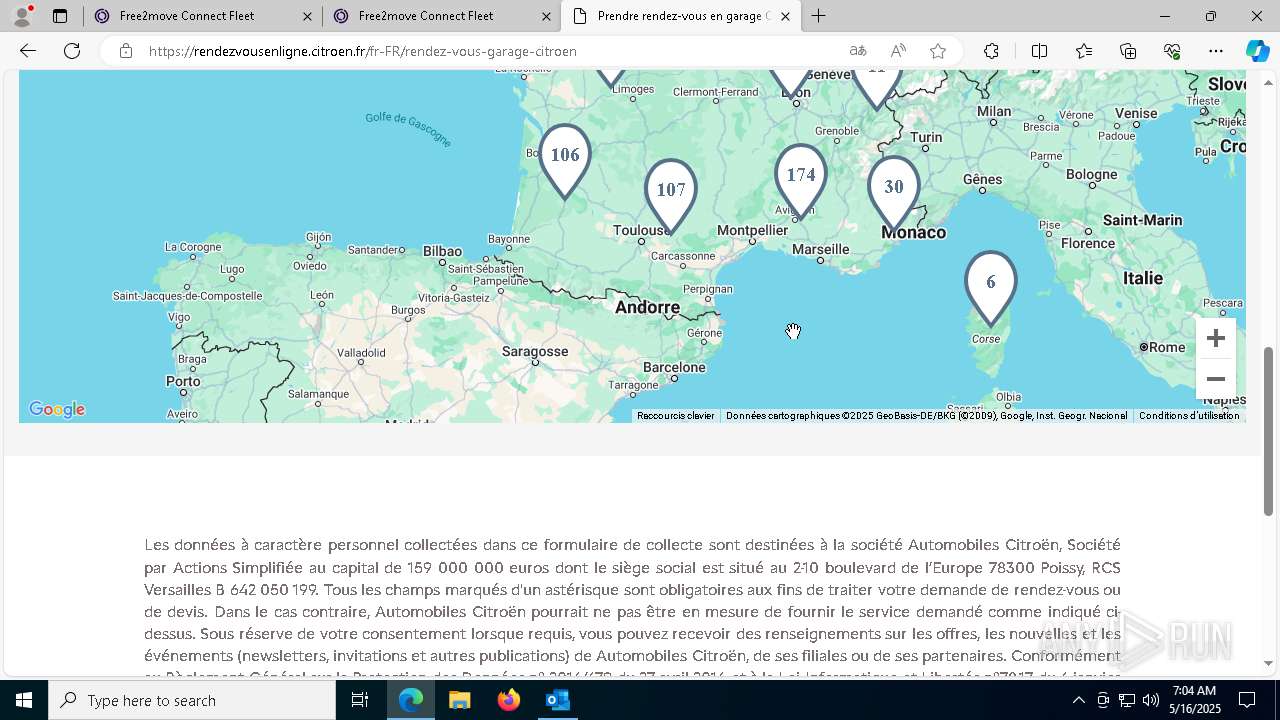This screenshot has width=1280, height=720.
Task: Open the 6 garages cluster on Corse
Action: click(x=991, y=287)
